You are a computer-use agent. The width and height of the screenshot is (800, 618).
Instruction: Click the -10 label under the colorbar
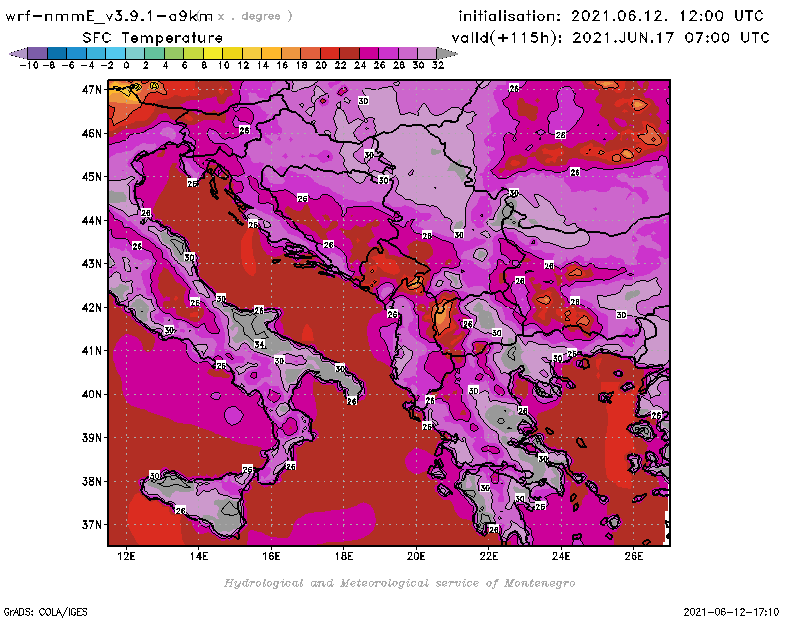(29, 65)
